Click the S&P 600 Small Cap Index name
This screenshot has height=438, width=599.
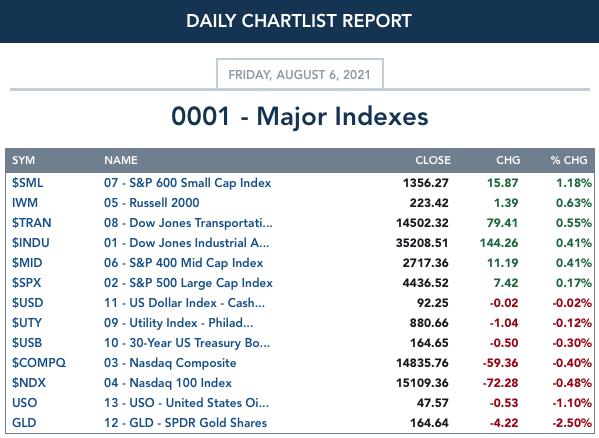188,183
